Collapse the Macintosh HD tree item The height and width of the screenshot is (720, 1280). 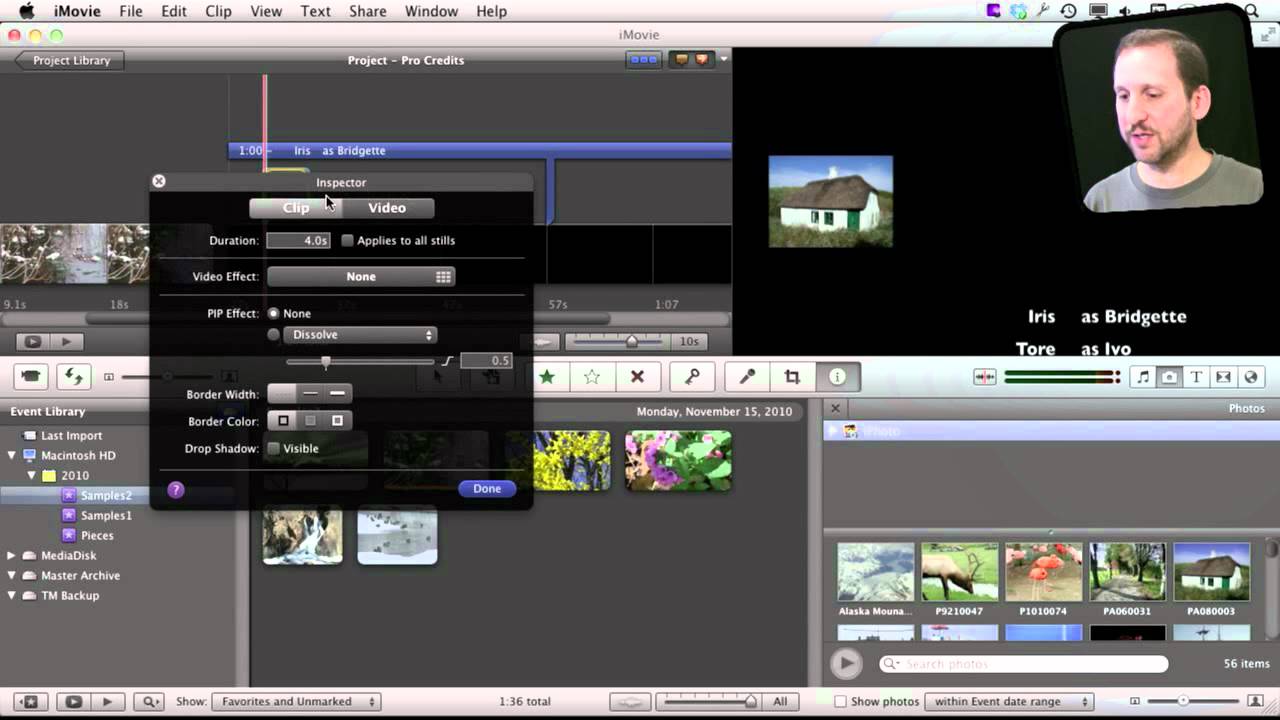tap(11, 455)
